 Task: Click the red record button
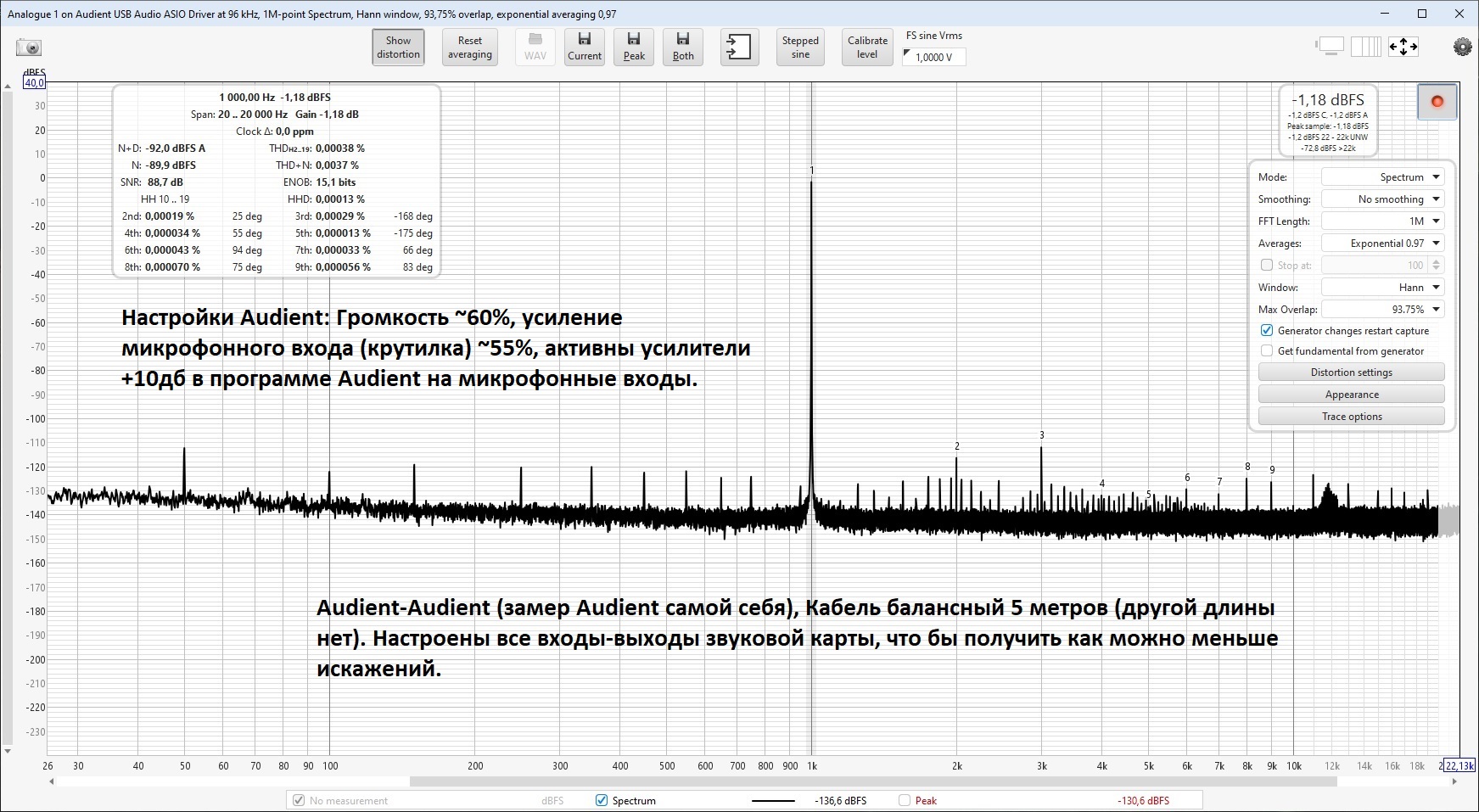coord(1437,102)
